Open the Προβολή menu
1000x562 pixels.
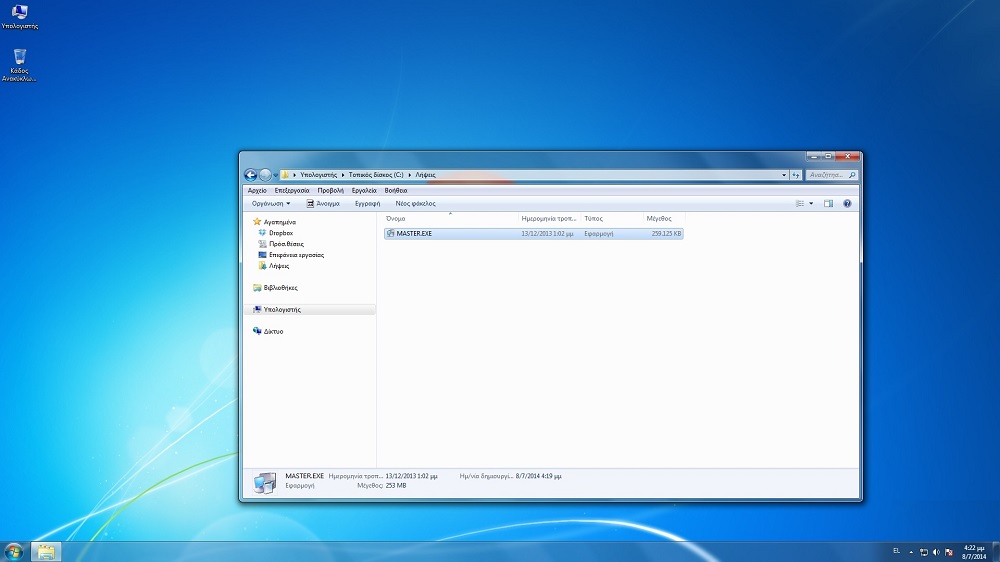pos(330,190)
